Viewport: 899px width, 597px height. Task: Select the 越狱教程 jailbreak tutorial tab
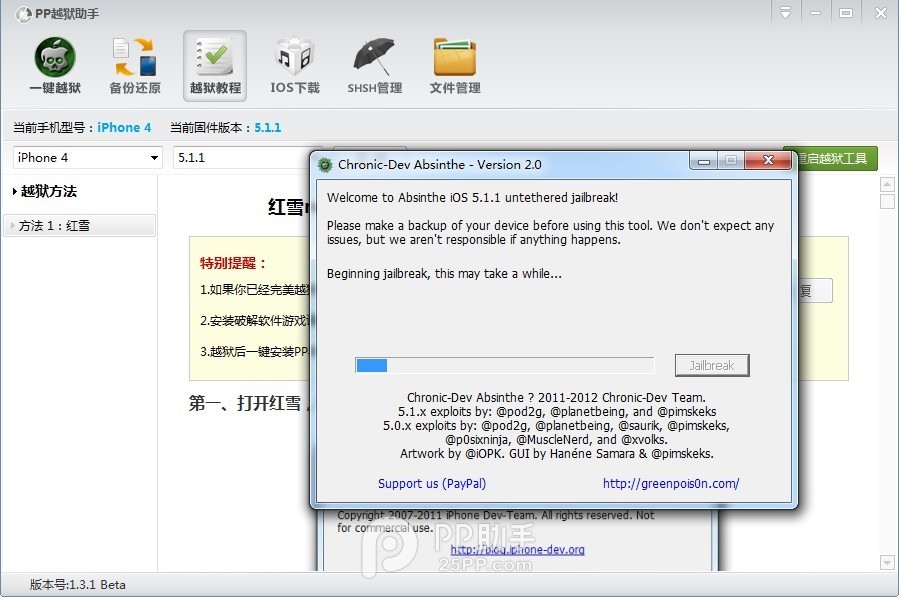(x=215, y=66)
